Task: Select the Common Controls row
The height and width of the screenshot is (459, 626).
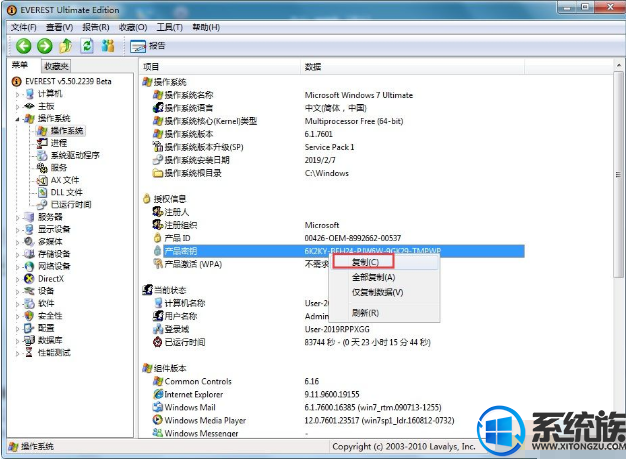Action: pos(338,381)
